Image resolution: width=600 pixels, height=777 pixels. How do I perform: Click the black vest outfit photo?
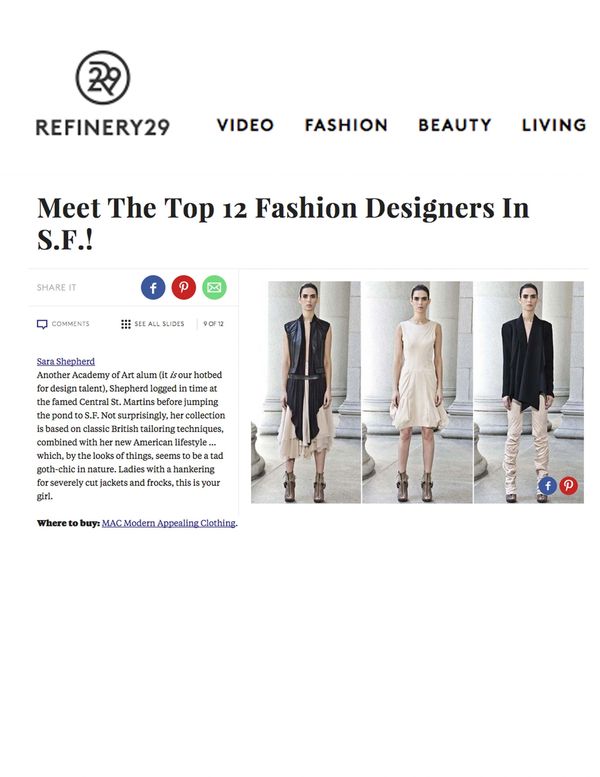pyautogui.click(x=306, y=392)
